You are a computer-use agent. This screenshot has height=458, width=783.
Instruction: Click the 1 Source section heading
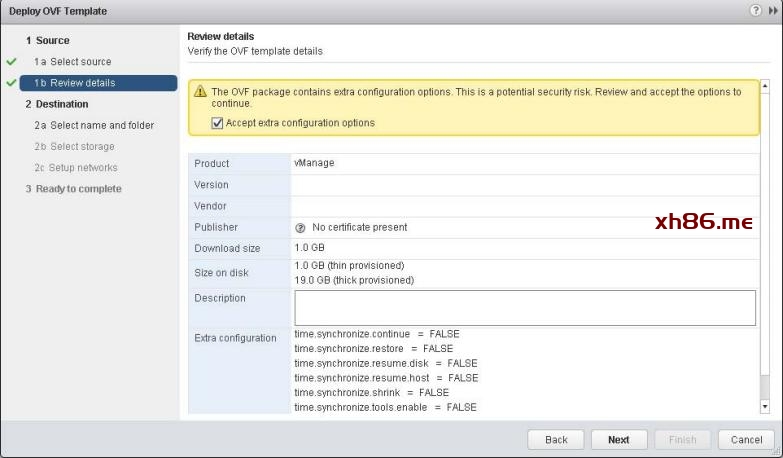click(x=48, y=41)
